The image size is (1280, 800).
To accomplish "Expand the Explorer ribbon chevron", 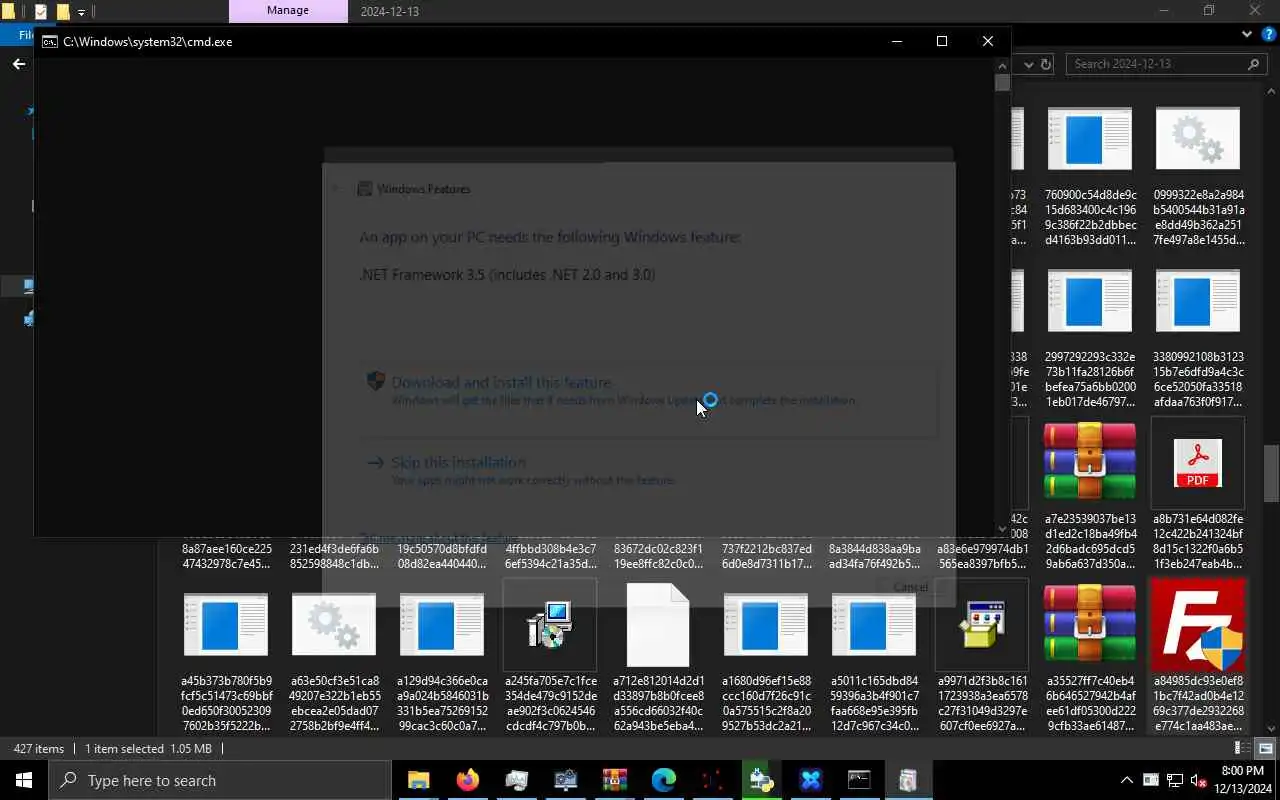I will [x=1246, y=34].
